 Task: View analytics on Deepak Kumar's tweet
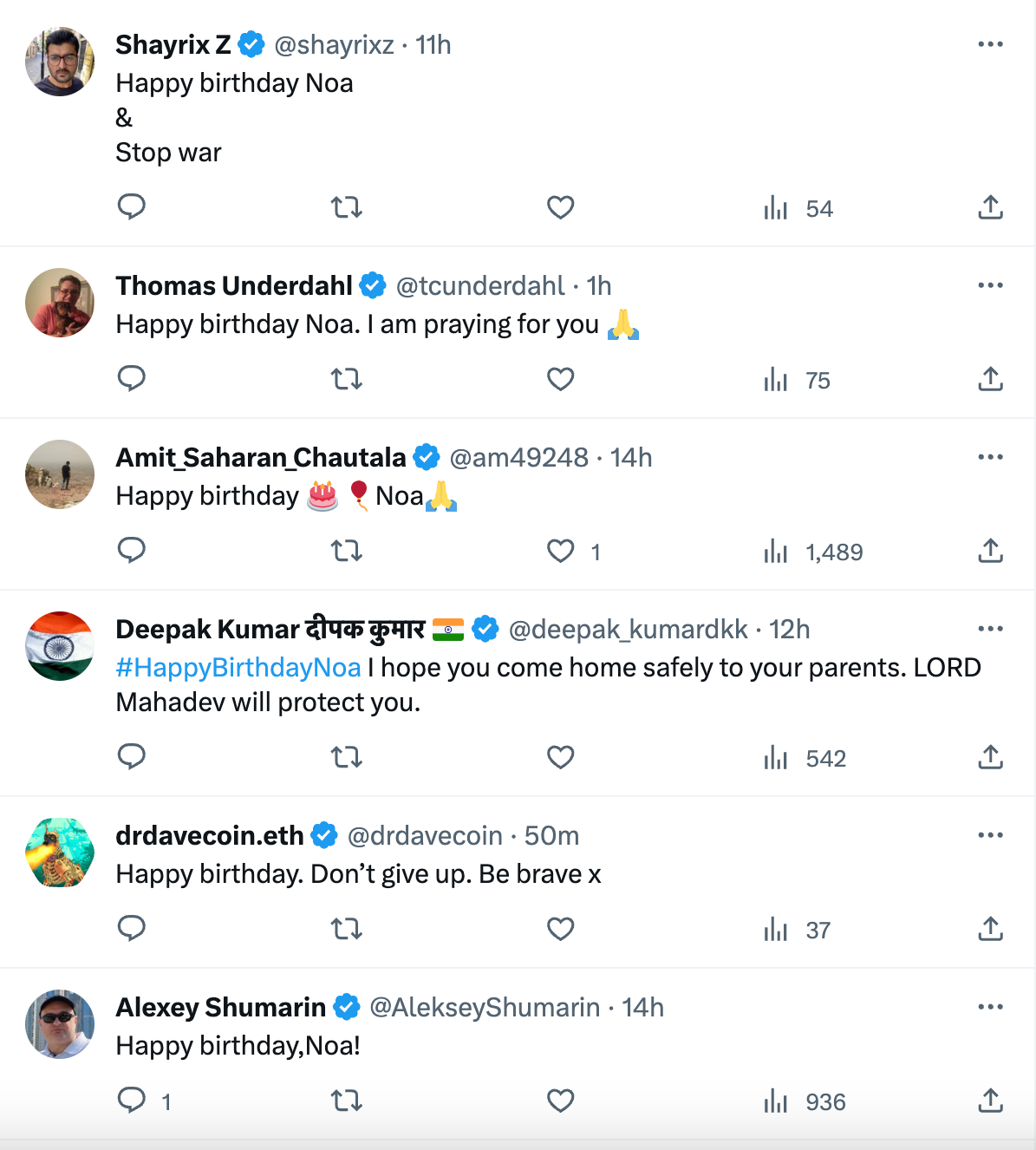[x=776, y=758]
